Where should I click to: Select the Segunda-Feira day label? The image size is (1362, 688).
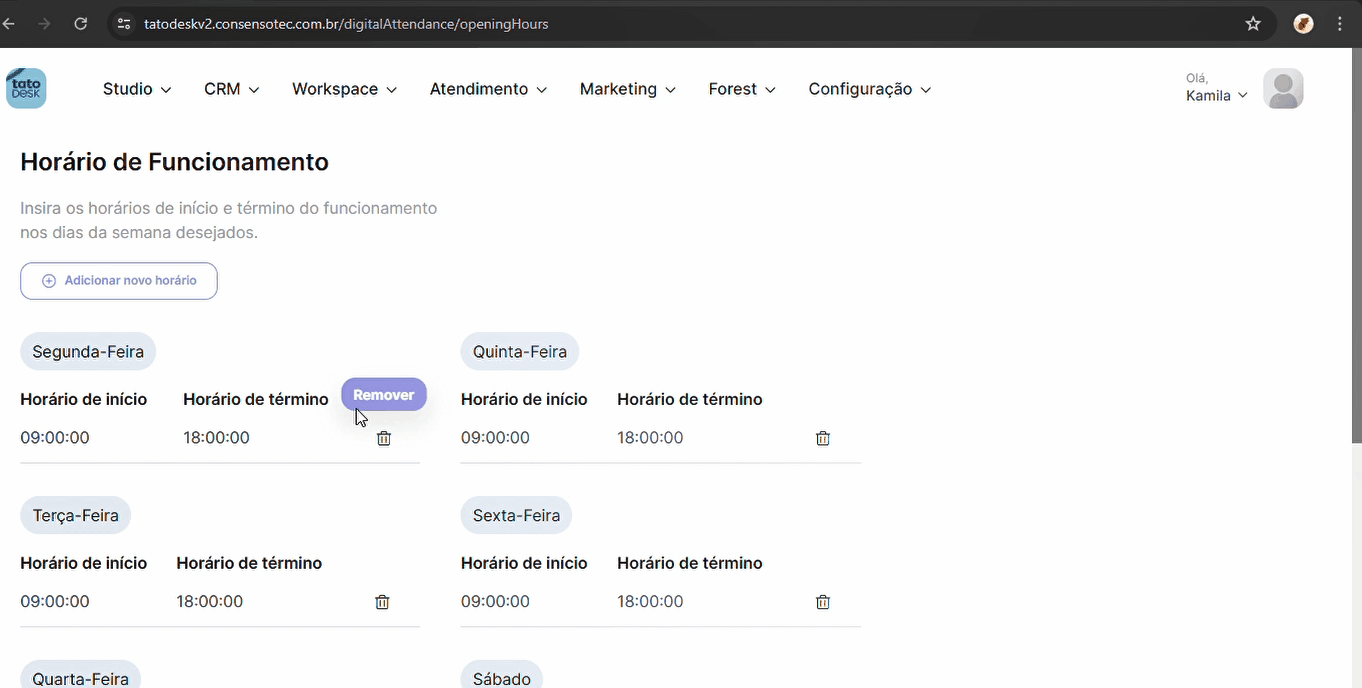click(88, 352)
